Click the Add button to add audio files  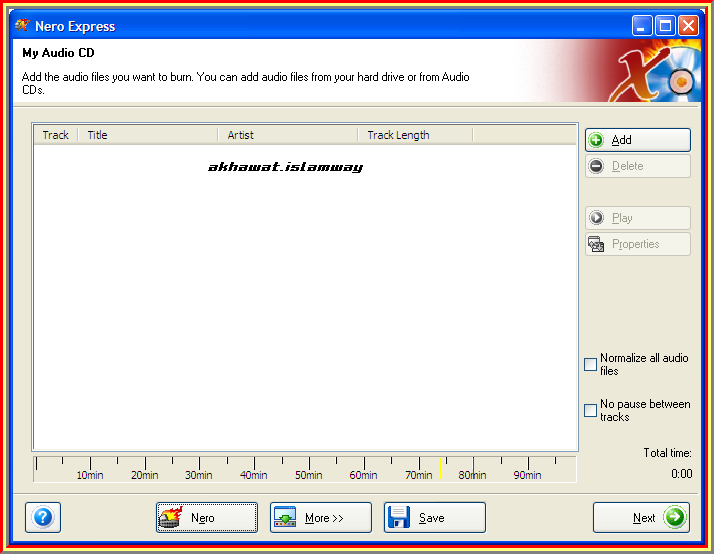tap(638, 140)
